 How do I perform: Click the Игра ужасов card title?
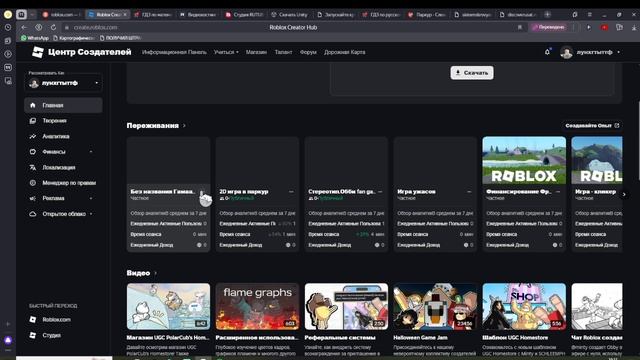[416, 191]
